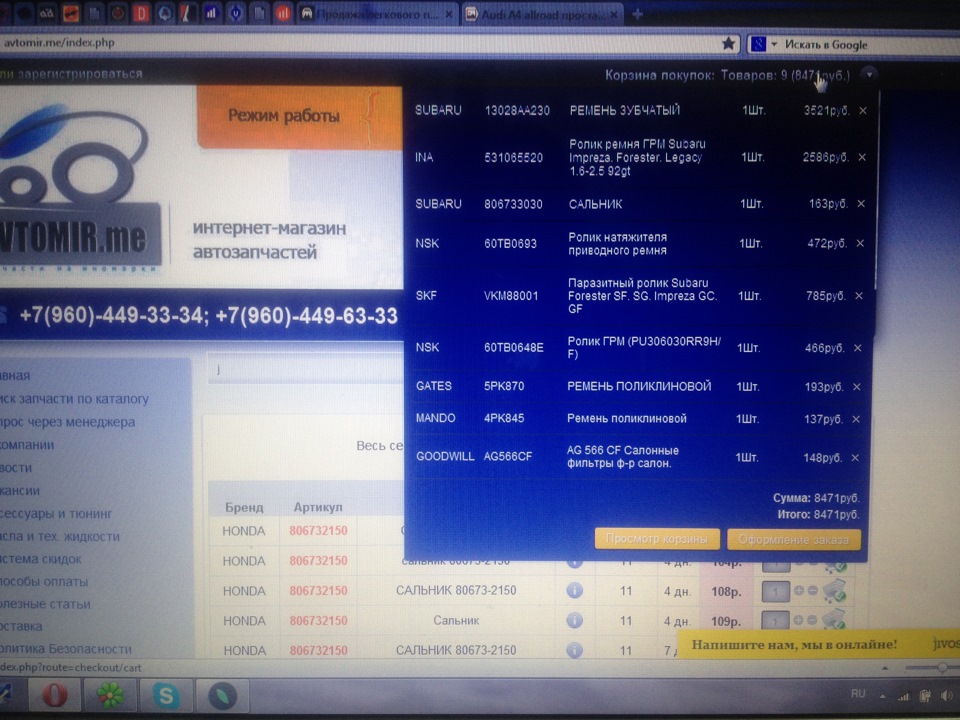This screenshot has height=720, width=960.
Task: Click the bookmark star icon
Action: coord(728,43)
